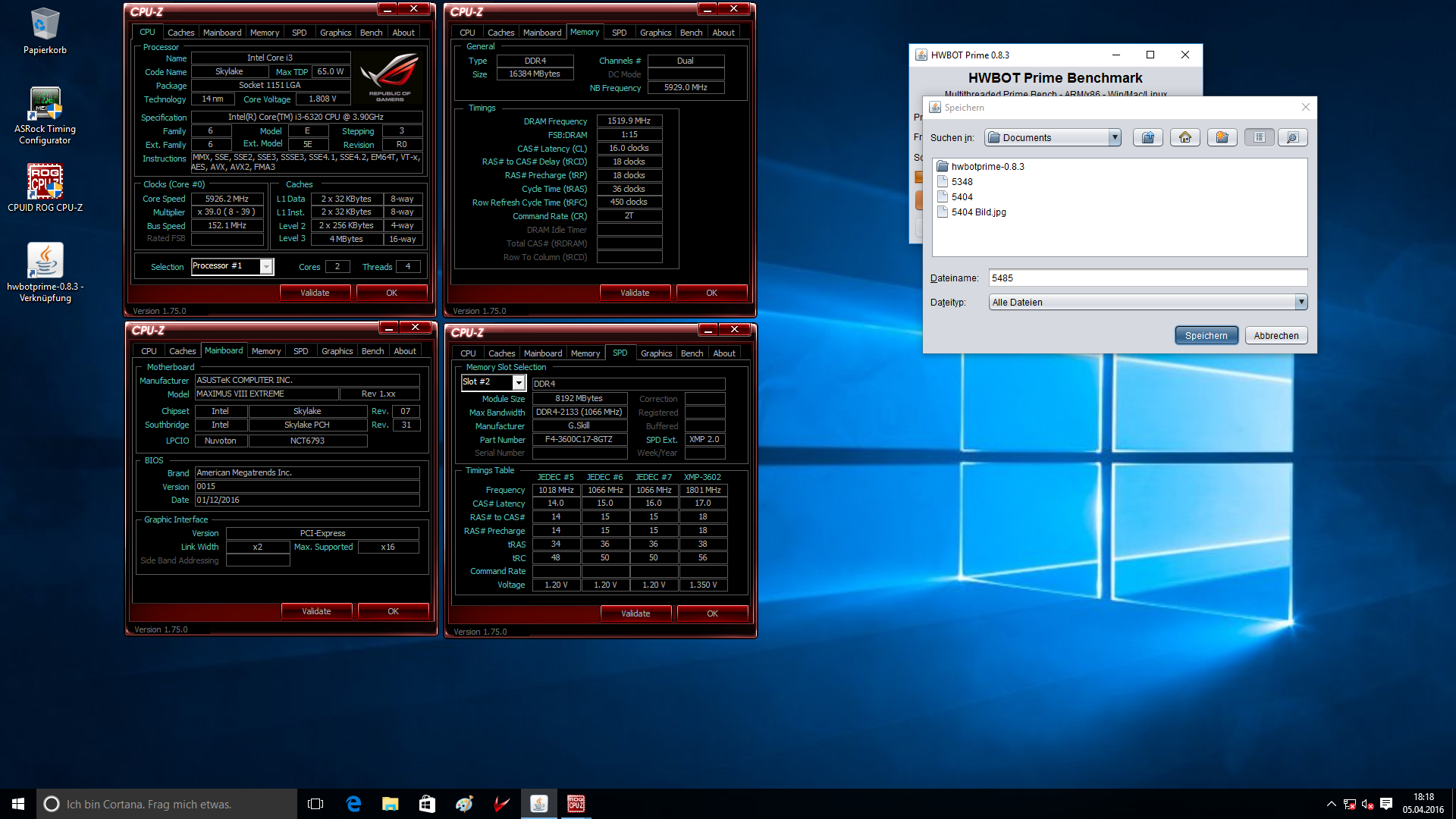Click the Home folder icon in Speichern dialog

point(1185,137)
